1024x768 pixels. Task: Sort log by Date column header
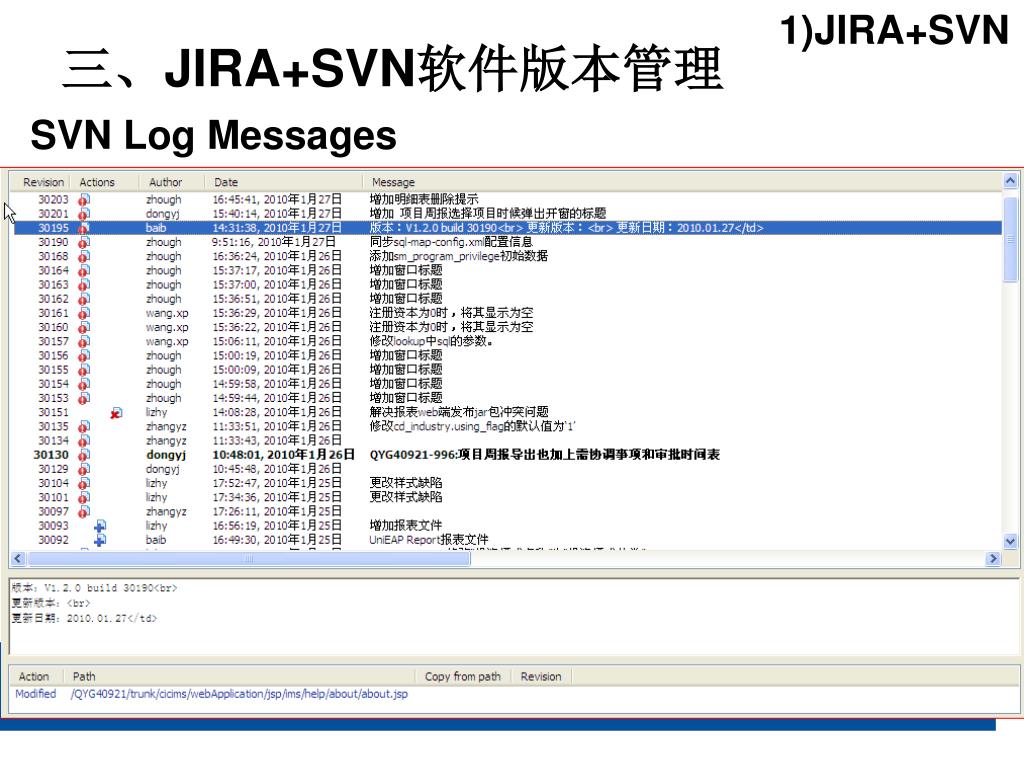point(226,182)
